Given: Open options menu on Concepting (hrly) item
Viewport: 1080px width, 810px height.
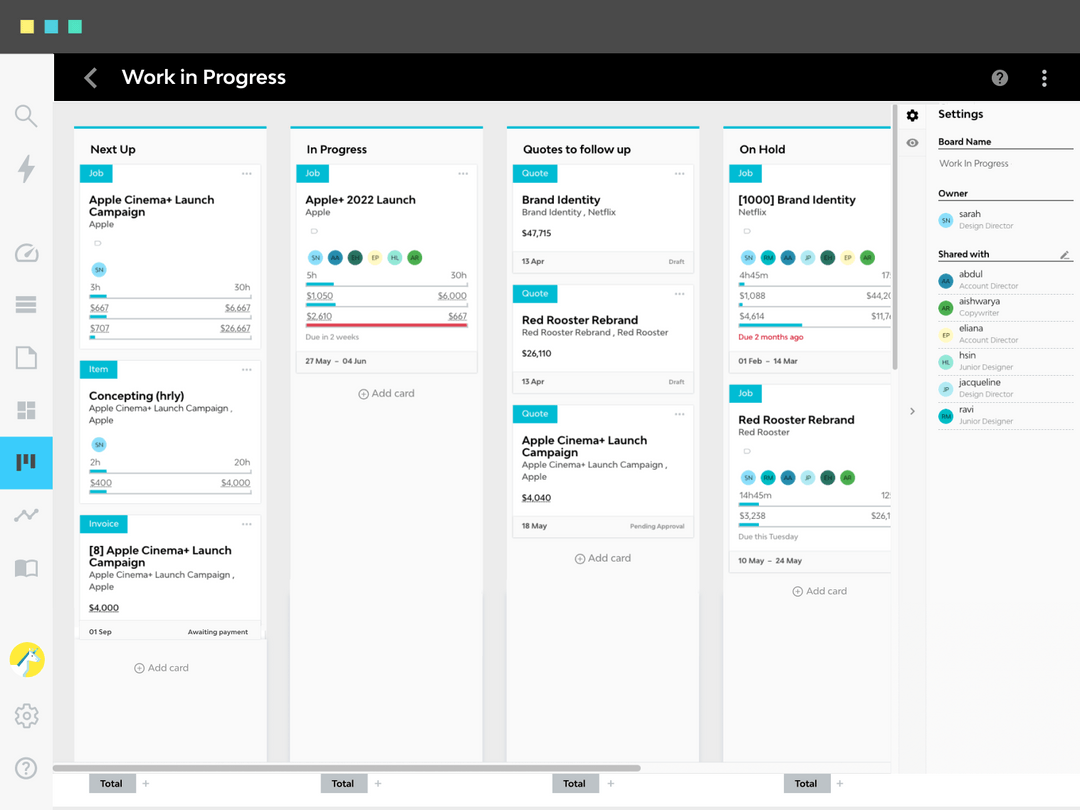Looking at the screenshot, I should click(x=246, y=369).
